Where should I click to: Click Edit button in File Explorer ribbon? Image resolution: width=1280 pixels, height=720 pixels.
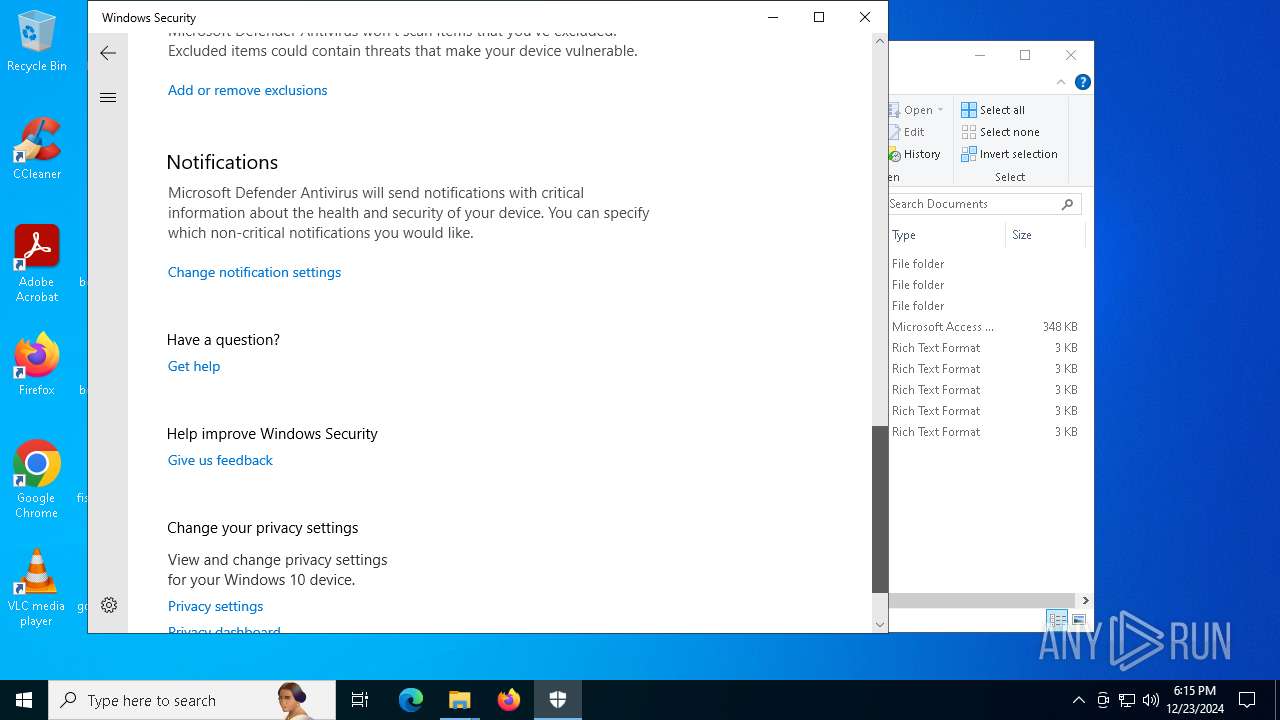tap(908, 132)
